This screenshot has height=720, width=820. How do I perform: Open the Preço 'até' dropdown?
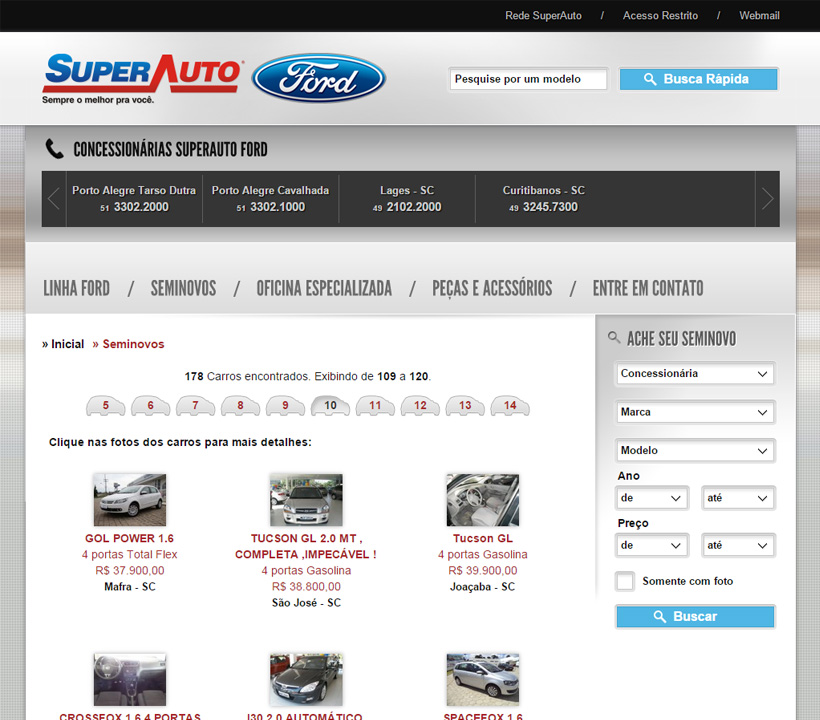(x=738, y=545)
